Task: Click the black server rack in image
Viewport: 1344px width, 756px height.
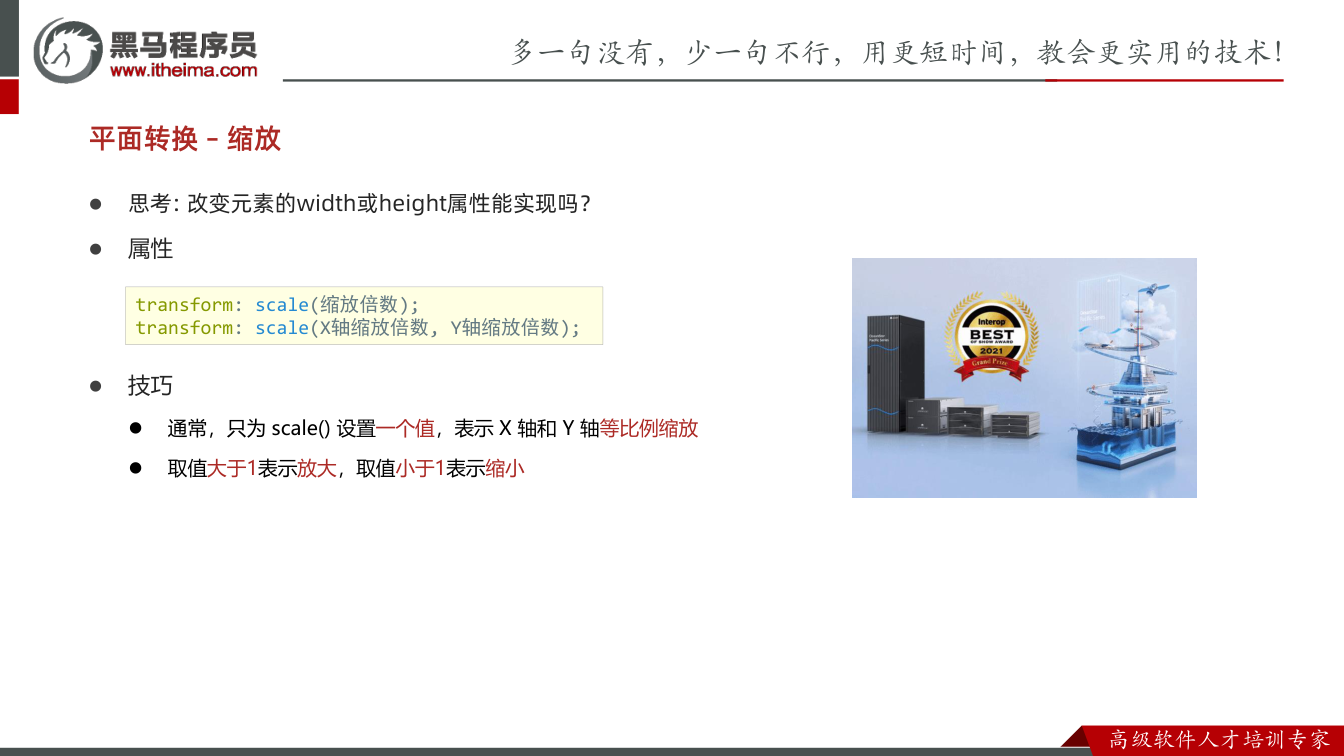Action: pos(894,375)
